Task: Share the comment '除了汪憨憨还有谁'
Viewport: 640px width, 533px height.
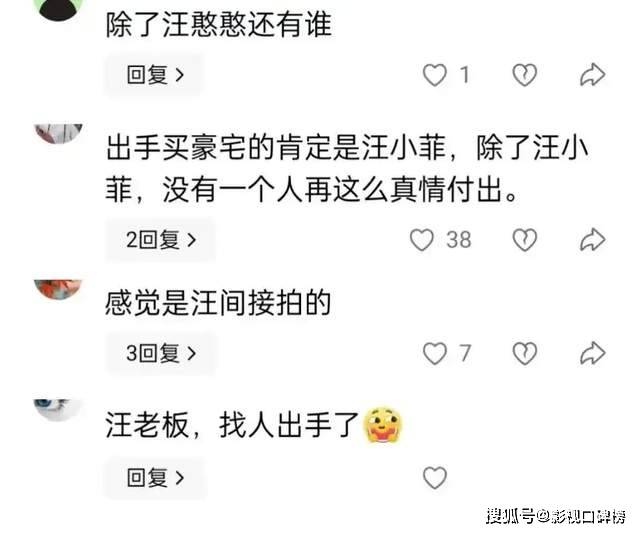Action: tap(593, 75)
